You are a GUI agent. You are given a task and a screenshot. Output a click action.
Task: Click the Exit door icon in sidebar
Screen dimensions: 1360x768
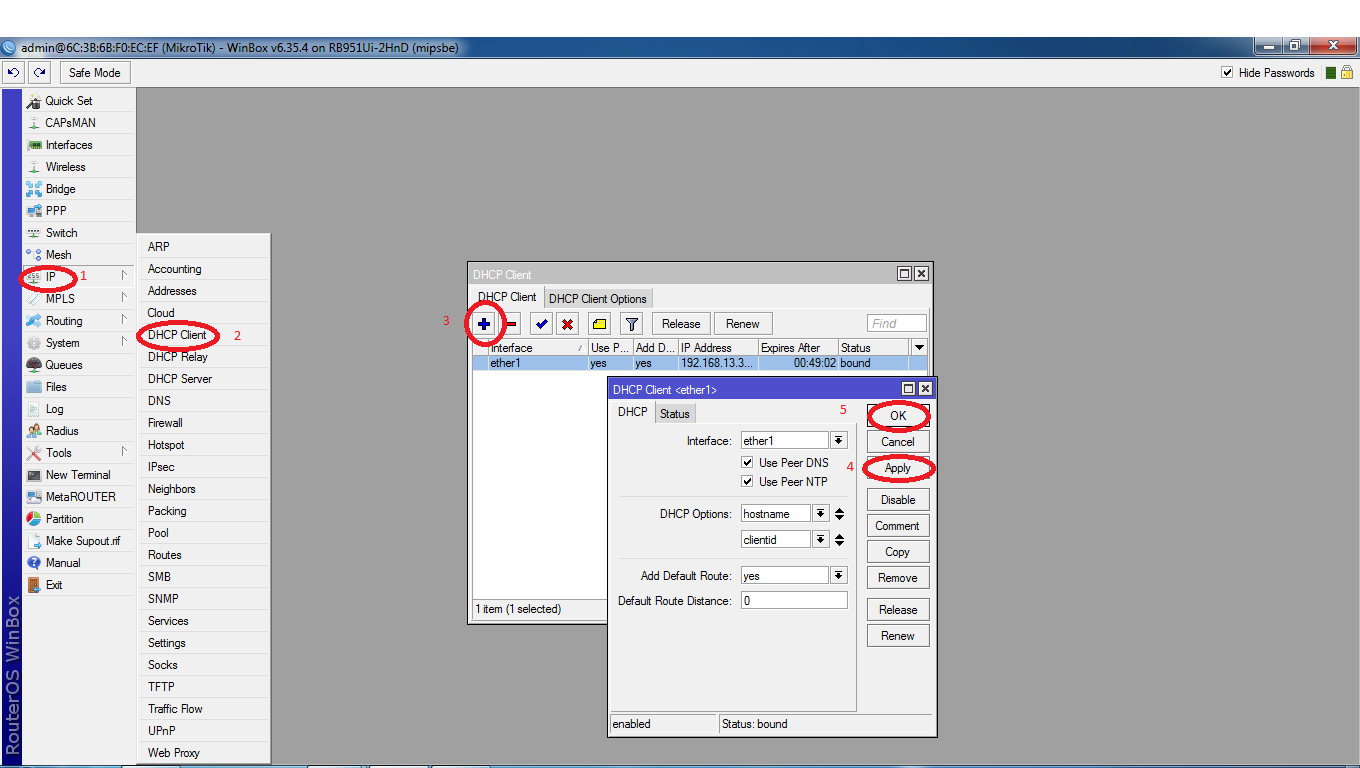coord(34,585)
